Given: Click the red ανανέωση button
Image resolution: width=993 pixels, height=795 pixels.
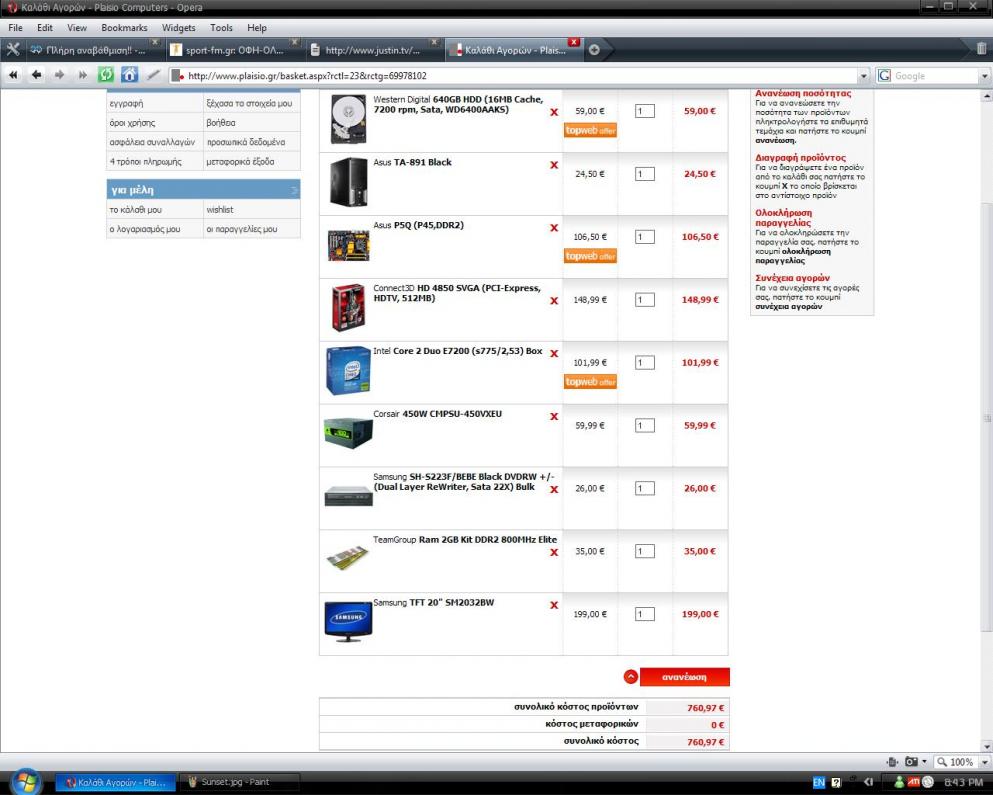Looking at the screenshot, I should pyautogui.click(x=685, y=677).
